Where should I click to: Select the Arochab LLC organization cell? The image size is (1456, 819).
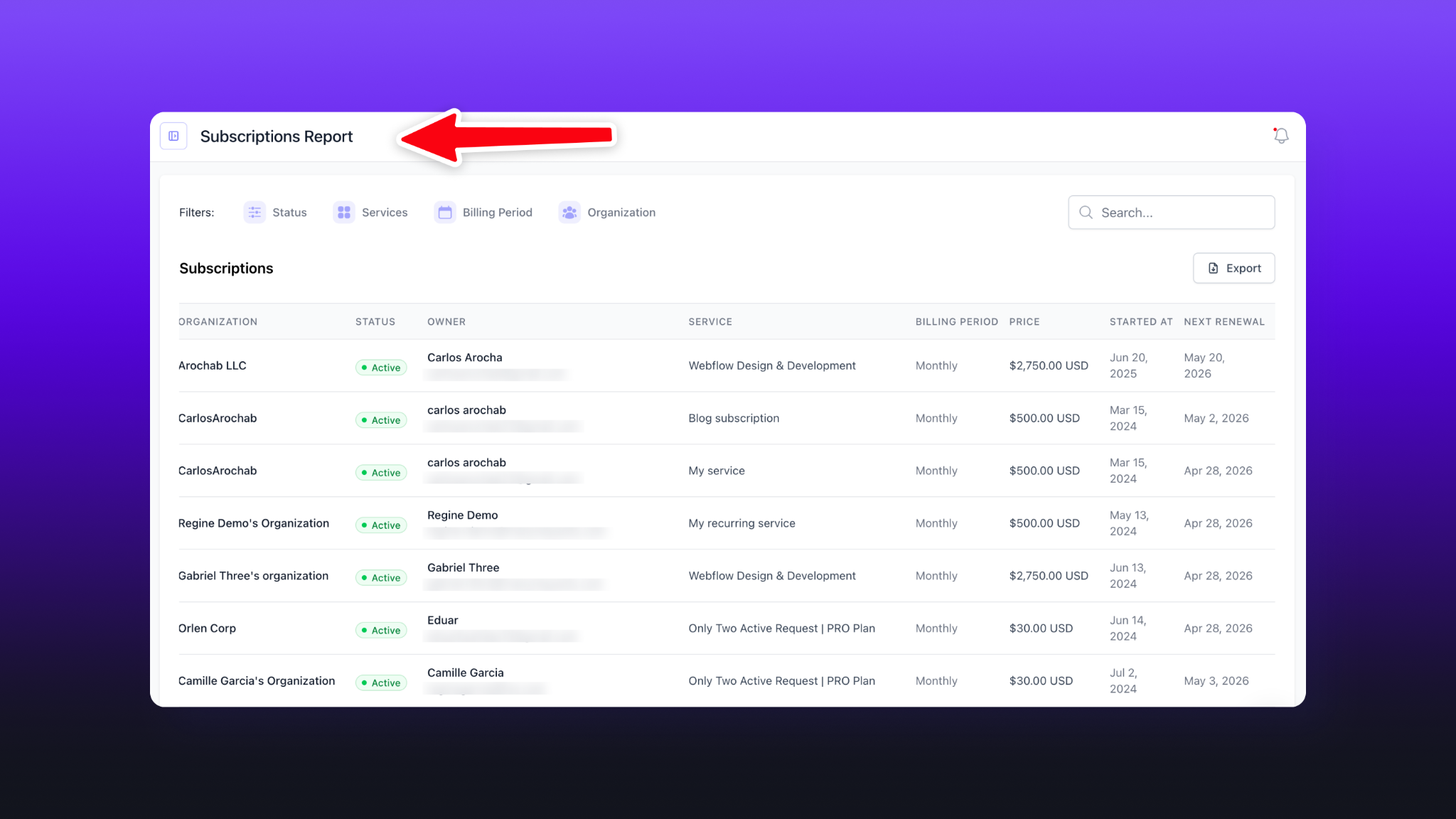[212, 365]
